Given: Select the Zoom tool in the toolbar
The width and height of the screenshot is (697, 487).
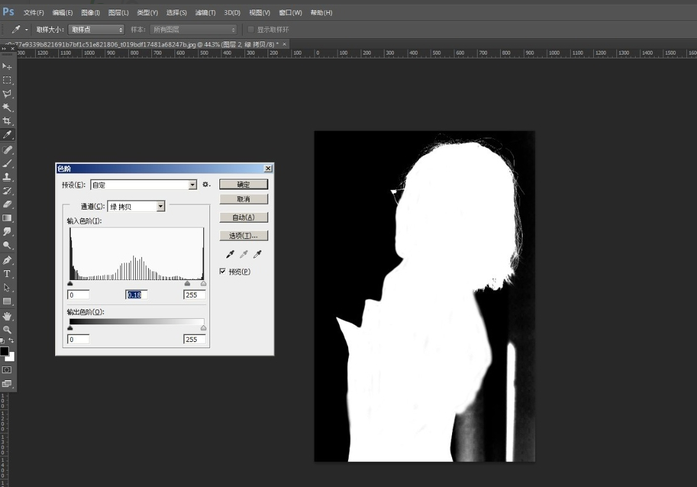Looking at the screenshot, I should click(x=7, y=329).
